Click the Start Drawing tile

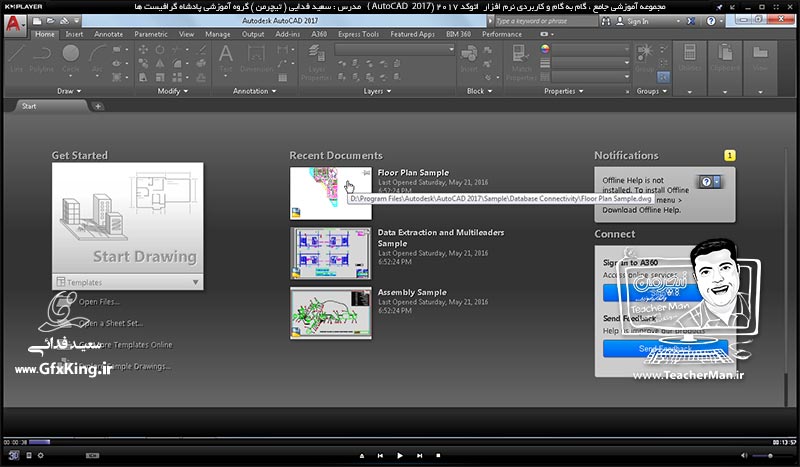coord(128,218)
